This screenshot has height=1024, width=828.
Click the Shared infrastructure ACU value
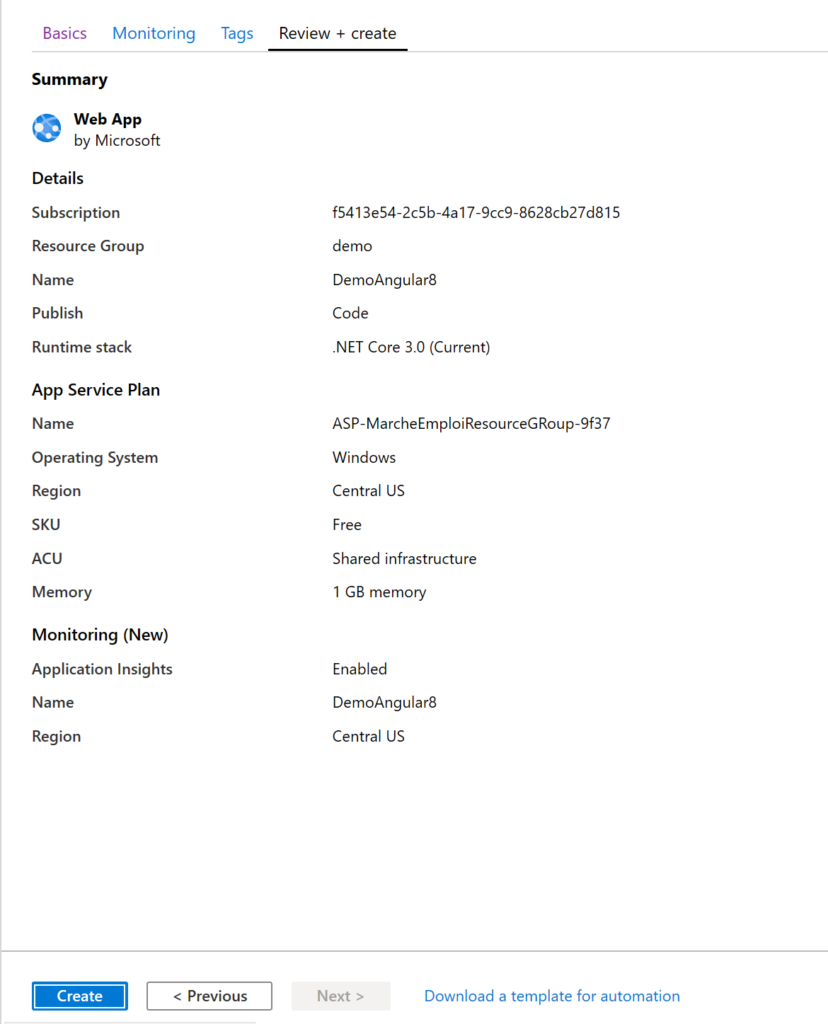[x=404, y=559]
